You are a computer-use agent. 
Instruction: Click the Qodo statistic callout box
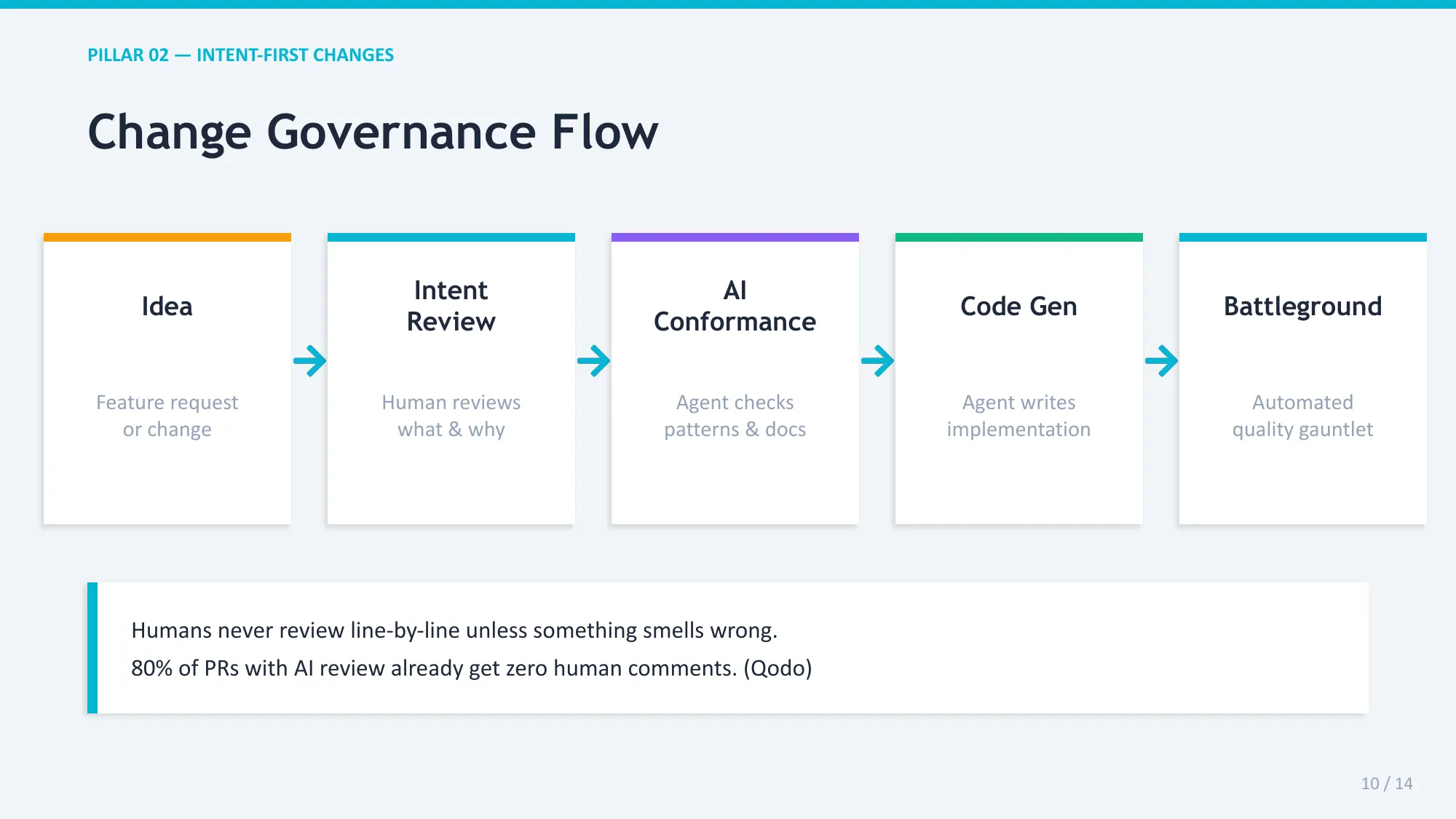pos(728,648)
